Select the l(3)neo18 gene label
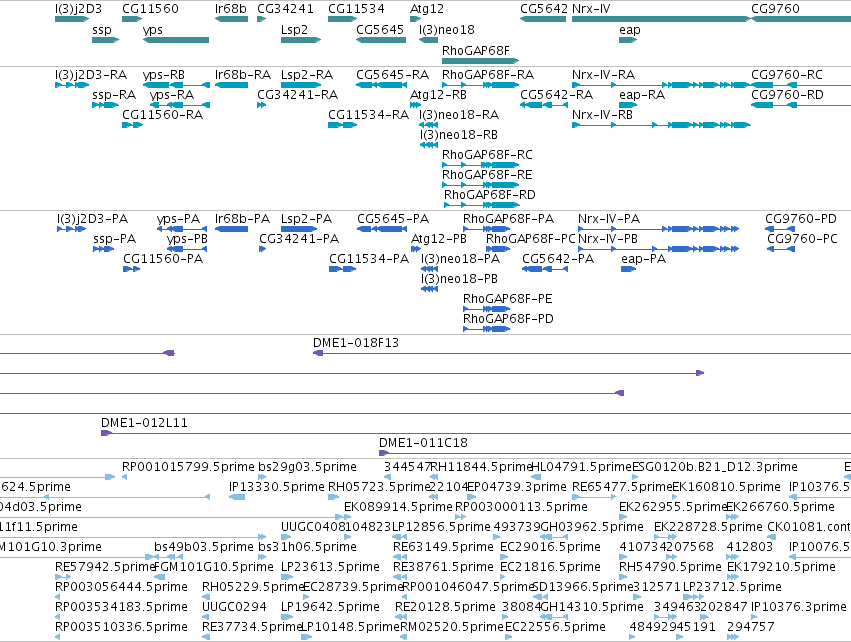Screen dimensions: 851x642 pos(447,30)
